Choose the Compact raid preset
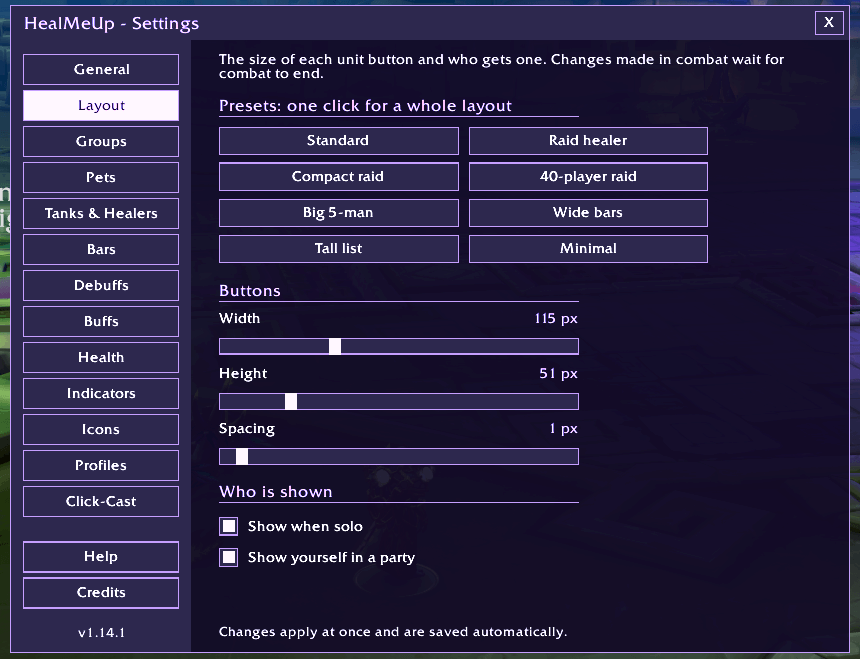Screen dimensions: 860x659 click(338, 177)
